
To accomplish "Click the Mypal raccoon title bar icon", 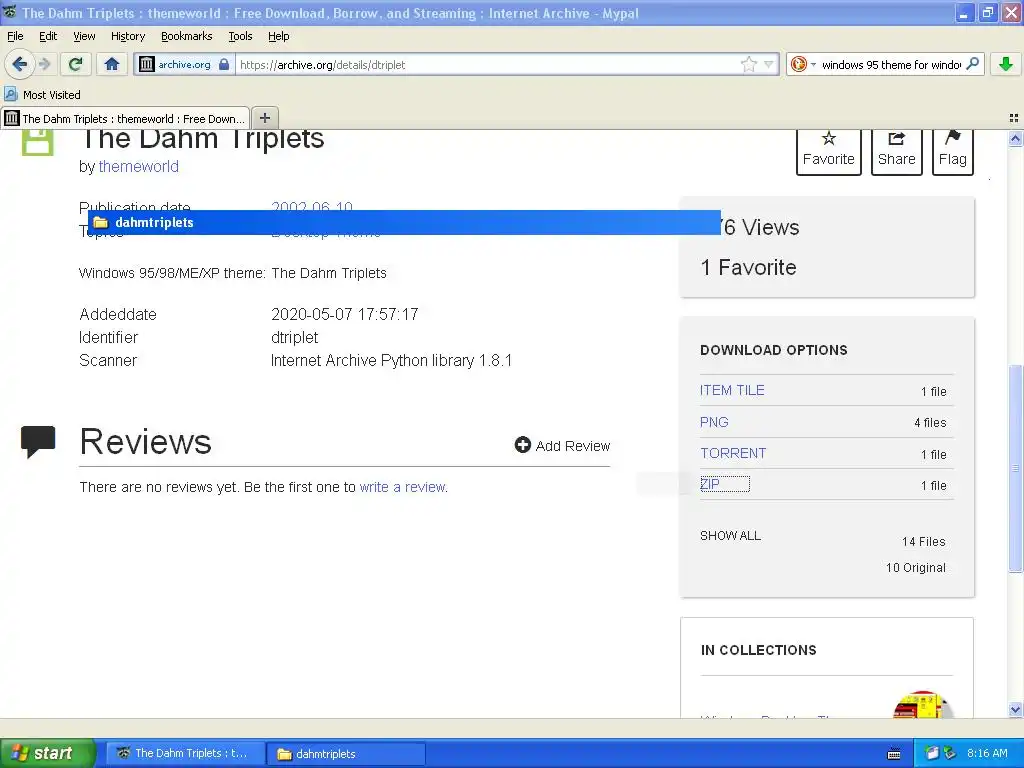I will point(10,12).
